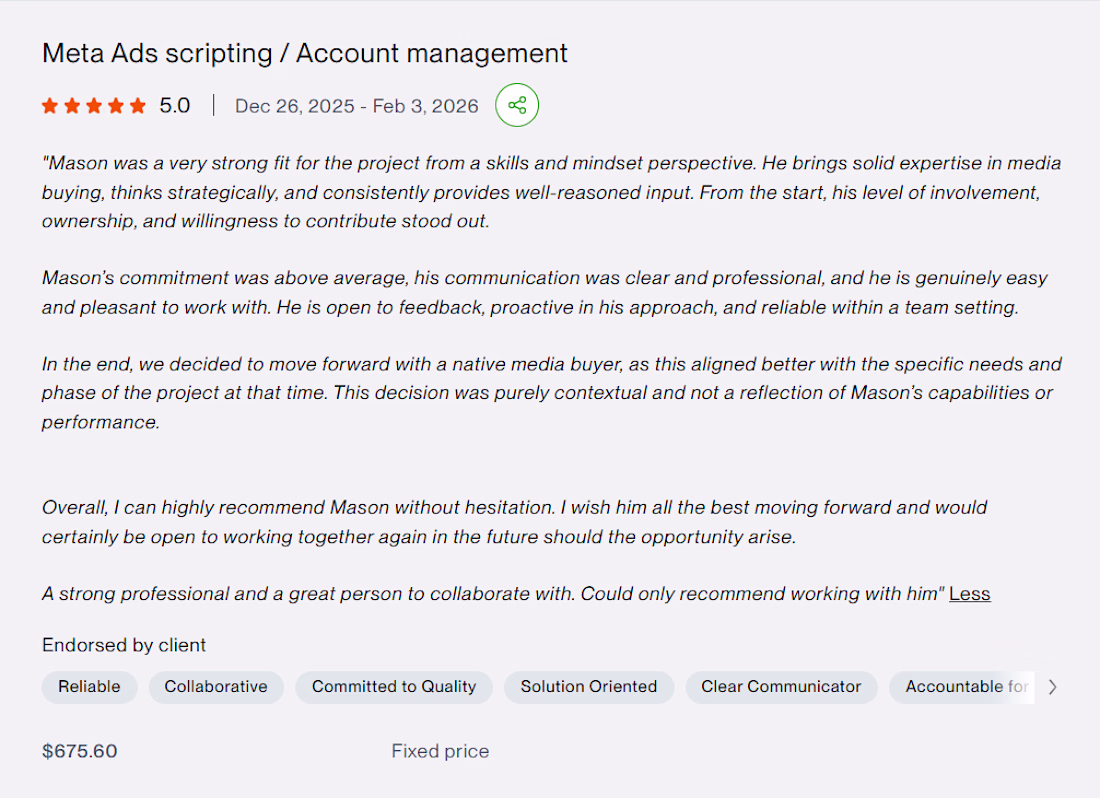Click the green share icon
Screen dimensions: 1100x798
(517, 105)
